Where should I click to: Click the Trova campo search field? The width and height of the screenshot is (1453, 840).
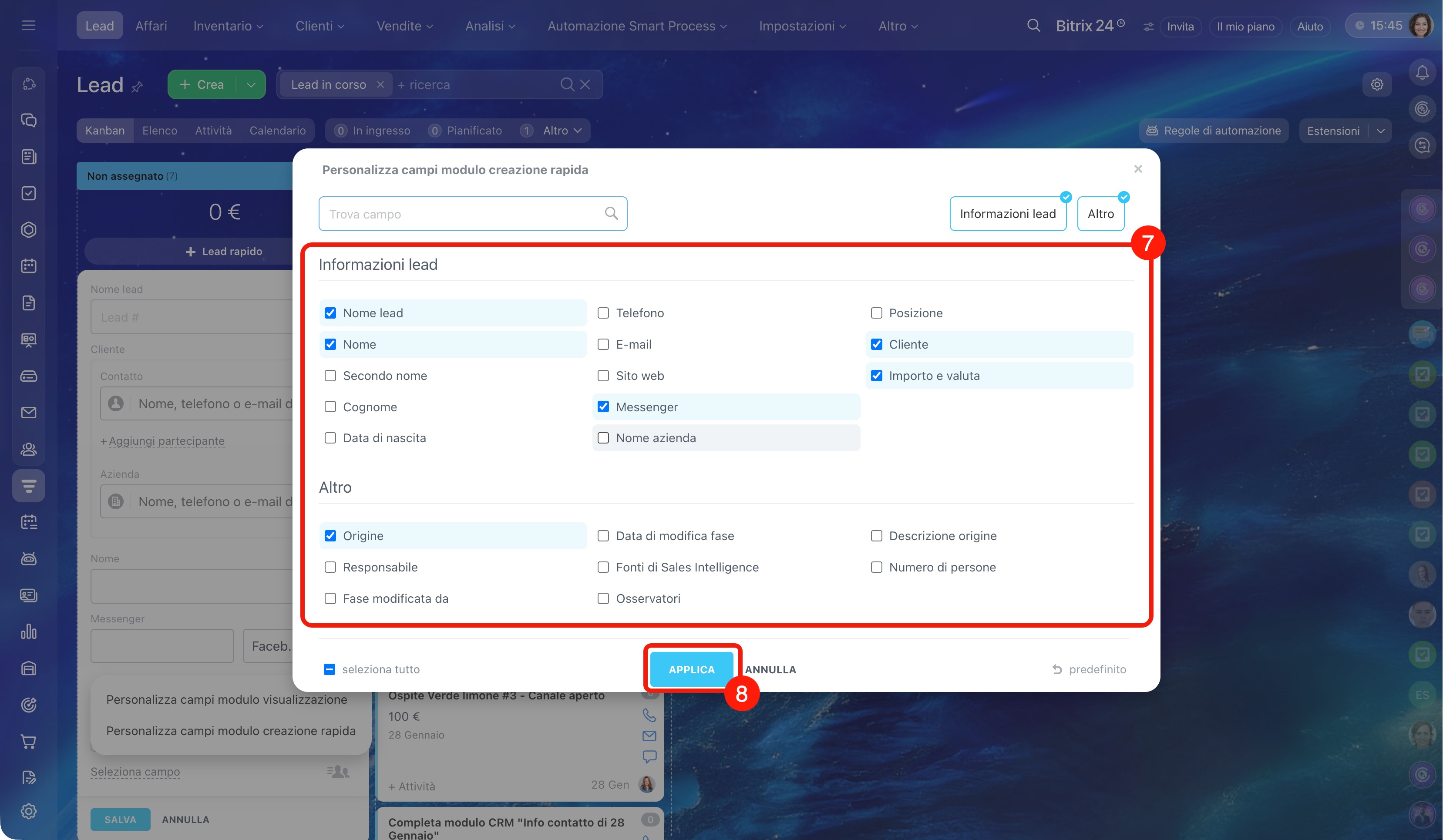pos(464,214)
